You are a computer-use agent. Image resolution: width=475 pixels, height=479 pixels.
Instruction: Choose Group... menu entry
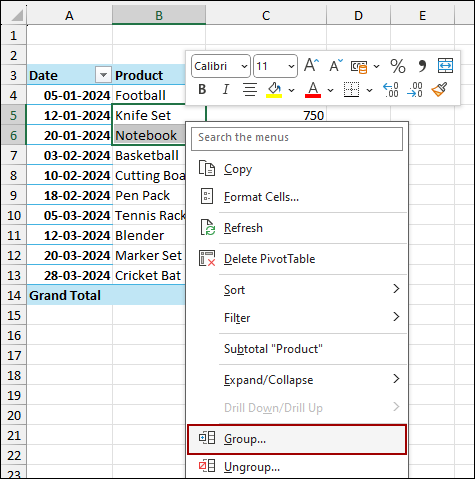[297, 439]
